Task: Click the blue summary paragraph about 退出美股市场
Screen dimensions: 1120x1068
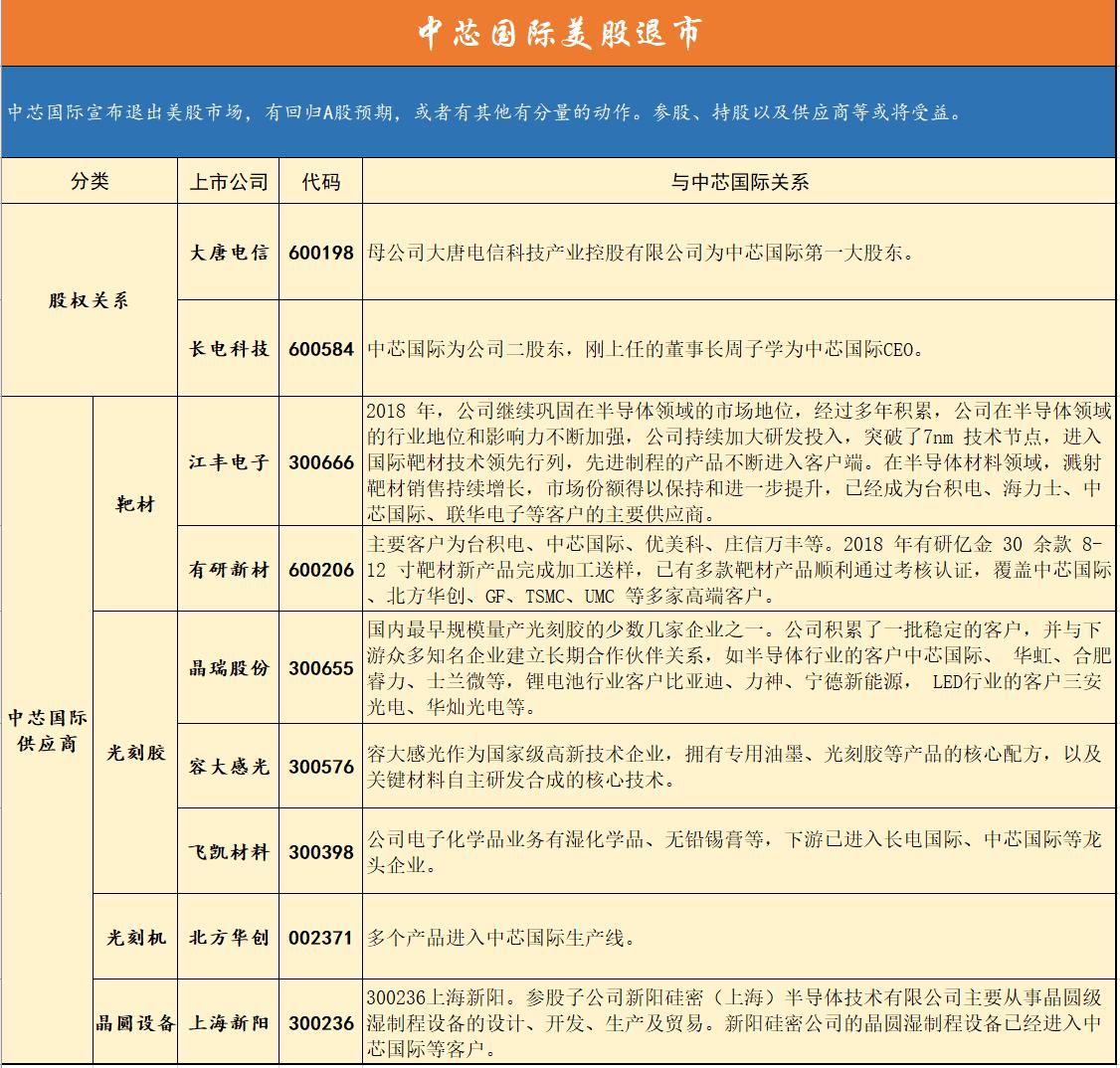Action: (x=485, y=112)
